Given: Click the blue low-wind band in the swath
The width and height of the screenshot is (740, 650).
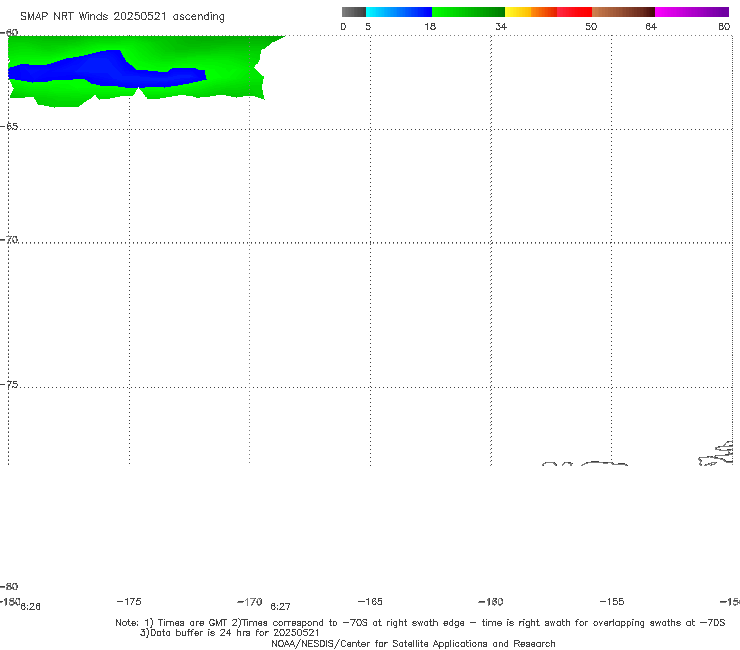Looking at the screenshot, I should point(106,71).
